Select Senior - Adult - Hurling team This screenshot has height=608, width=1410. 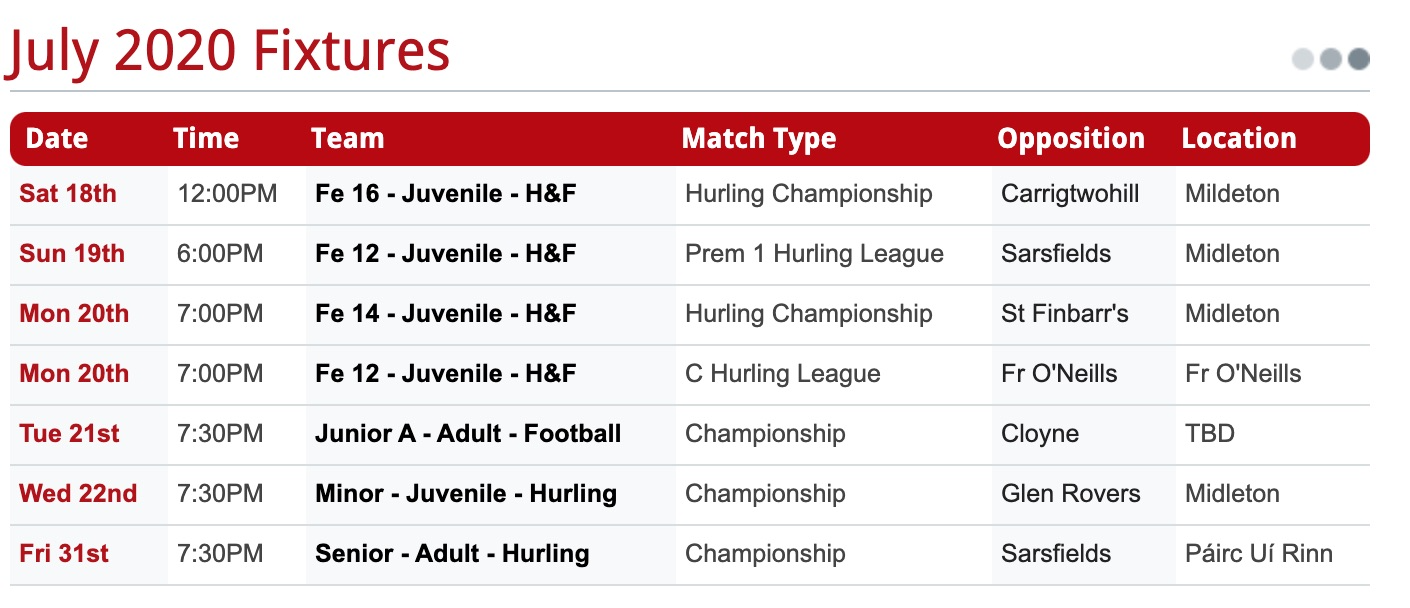pos(452,554)
